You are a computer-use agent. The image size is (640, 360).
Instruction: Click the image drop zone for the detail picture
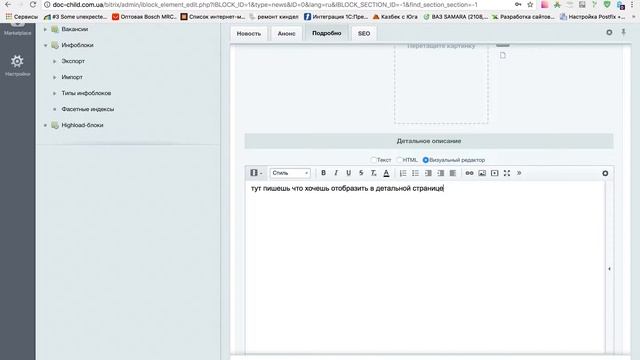pyautogui.click(x=441, y=84)
